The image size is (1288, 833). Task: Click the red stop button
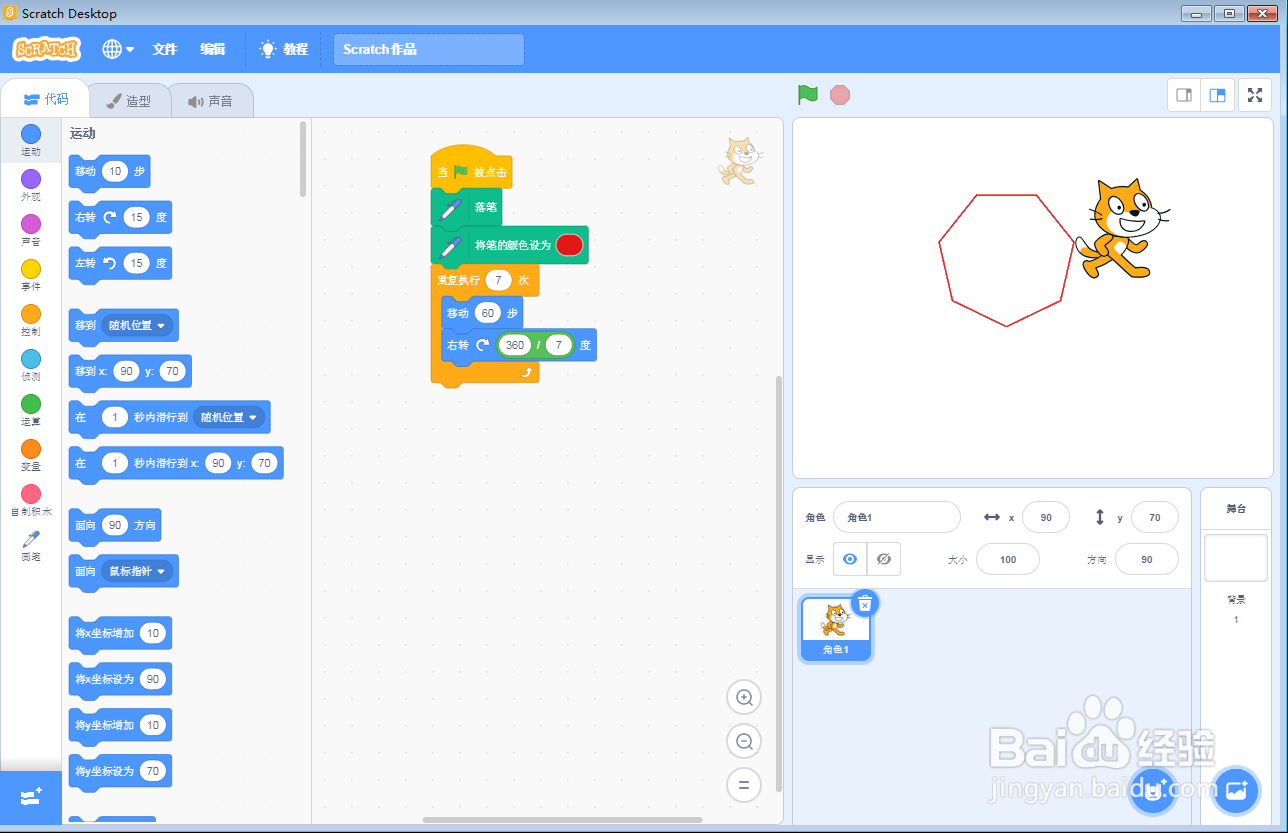point(840,95)
